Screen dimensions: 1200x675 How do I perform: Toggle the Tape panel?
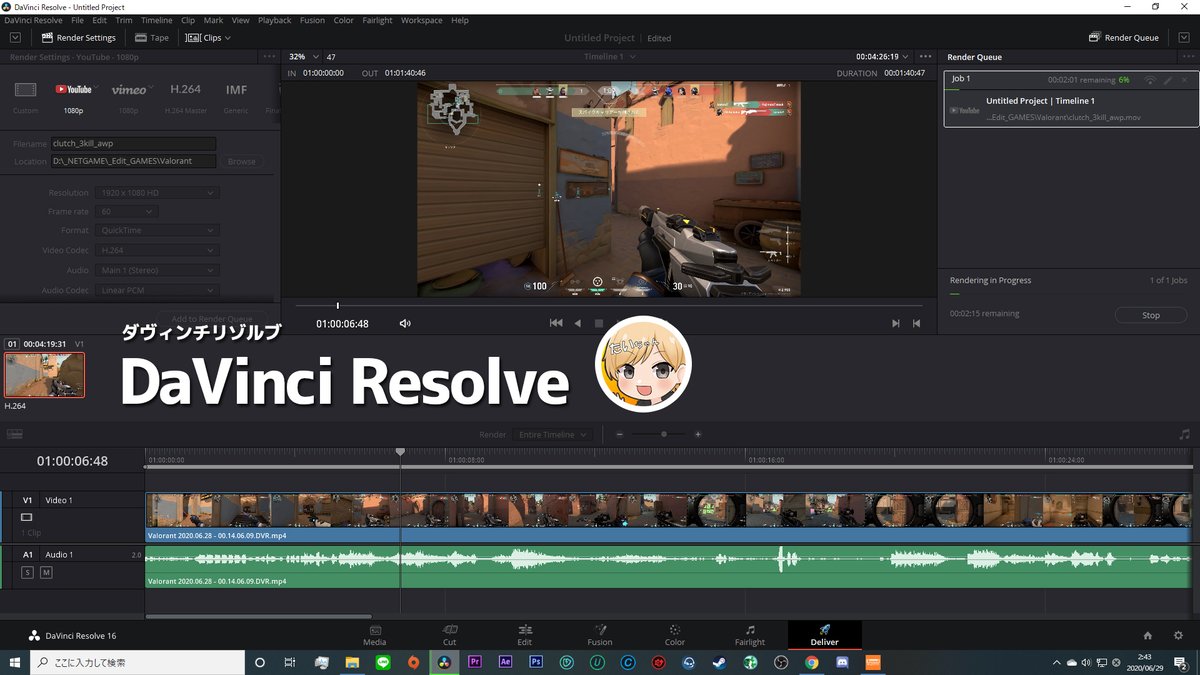point(151,37)
